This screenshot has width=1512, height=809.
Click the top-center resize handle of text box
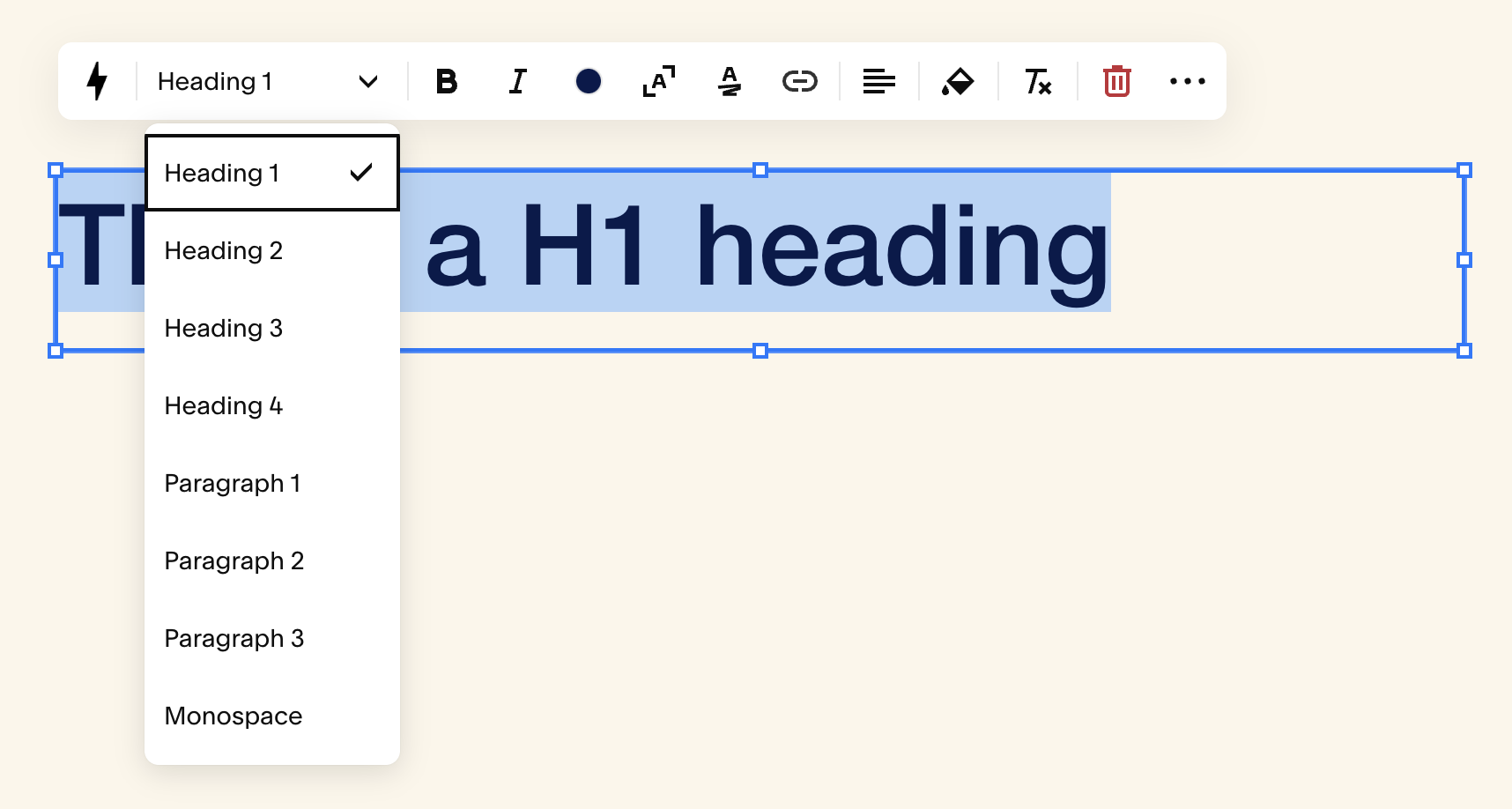[x=760, y=170]
